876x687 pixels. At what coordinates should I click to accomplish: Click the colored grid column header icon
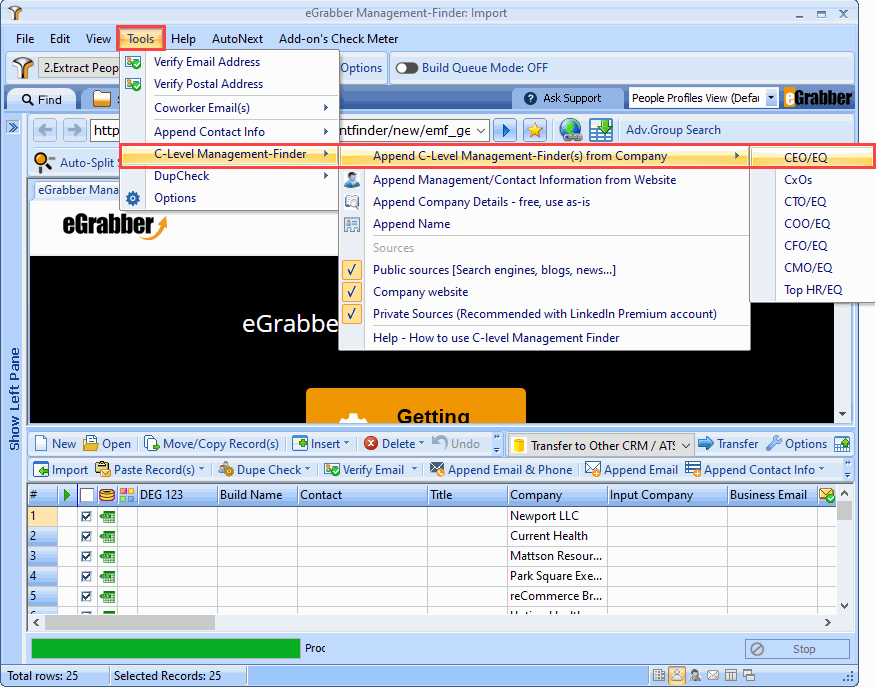coord(127,495)
